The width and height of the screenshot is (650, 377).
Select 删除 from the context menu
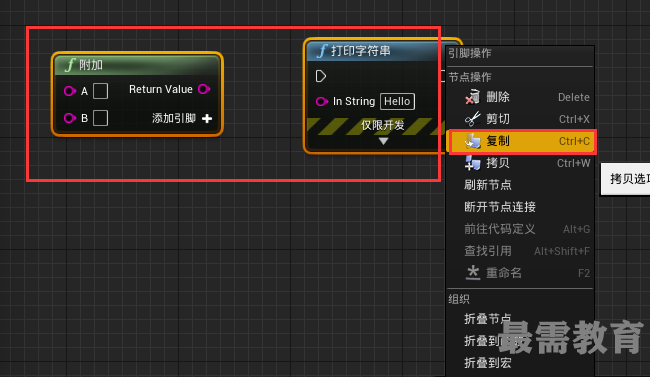click(x=520, y=97)
